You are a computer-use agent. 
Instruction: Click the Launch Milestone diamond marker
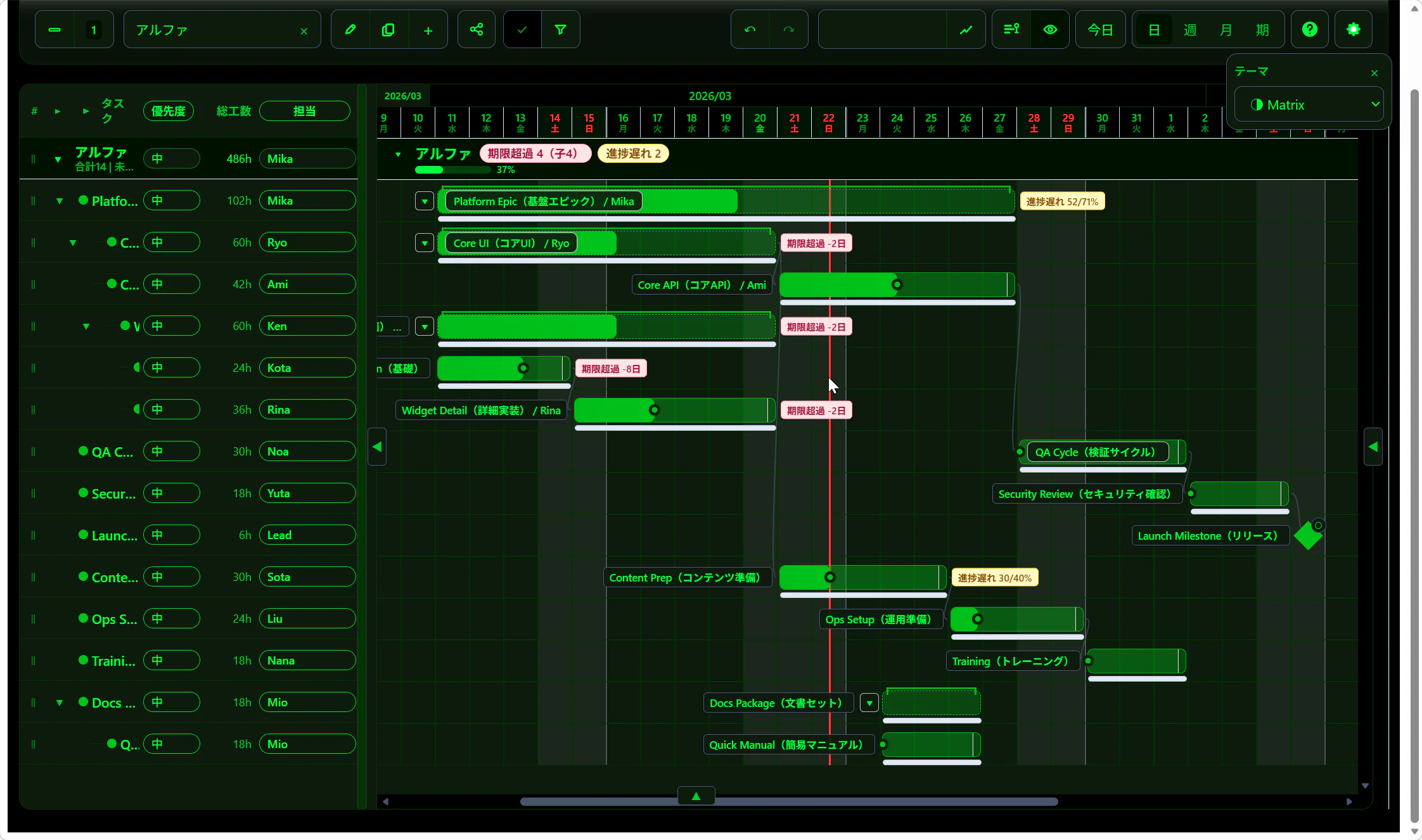(1308, 536)
